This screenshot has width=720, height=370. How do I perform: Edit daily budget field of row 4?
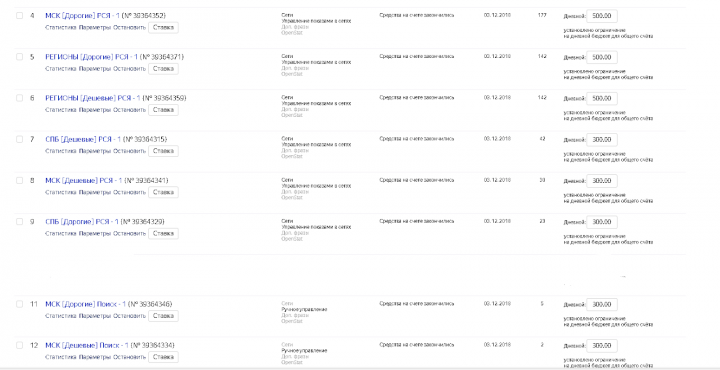tap(602, 16)
